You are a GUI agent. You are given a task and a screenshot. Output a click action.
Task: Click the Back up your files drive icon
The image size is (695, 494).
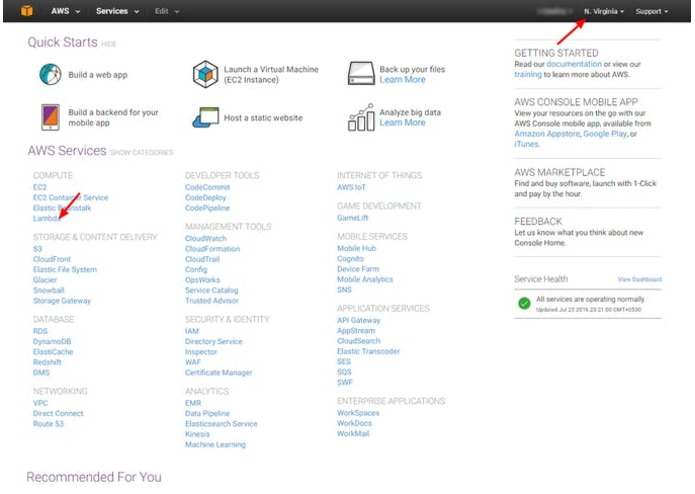(x=361, y=74)
